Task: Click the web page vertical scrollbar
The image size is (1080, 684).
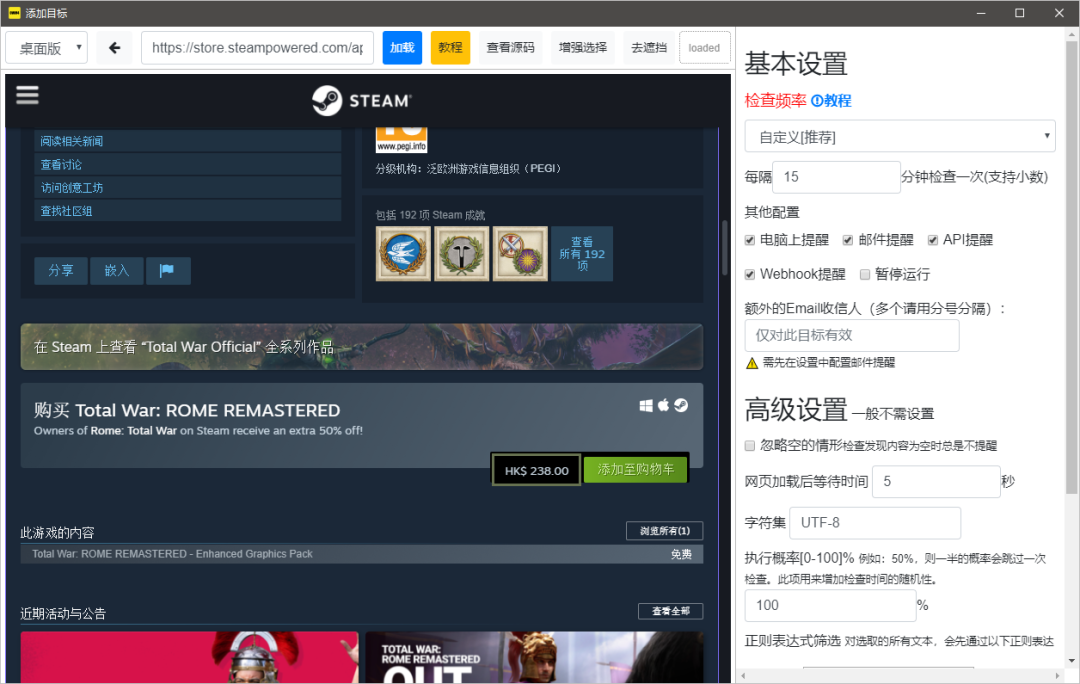Action: click(x=724, y=248)
